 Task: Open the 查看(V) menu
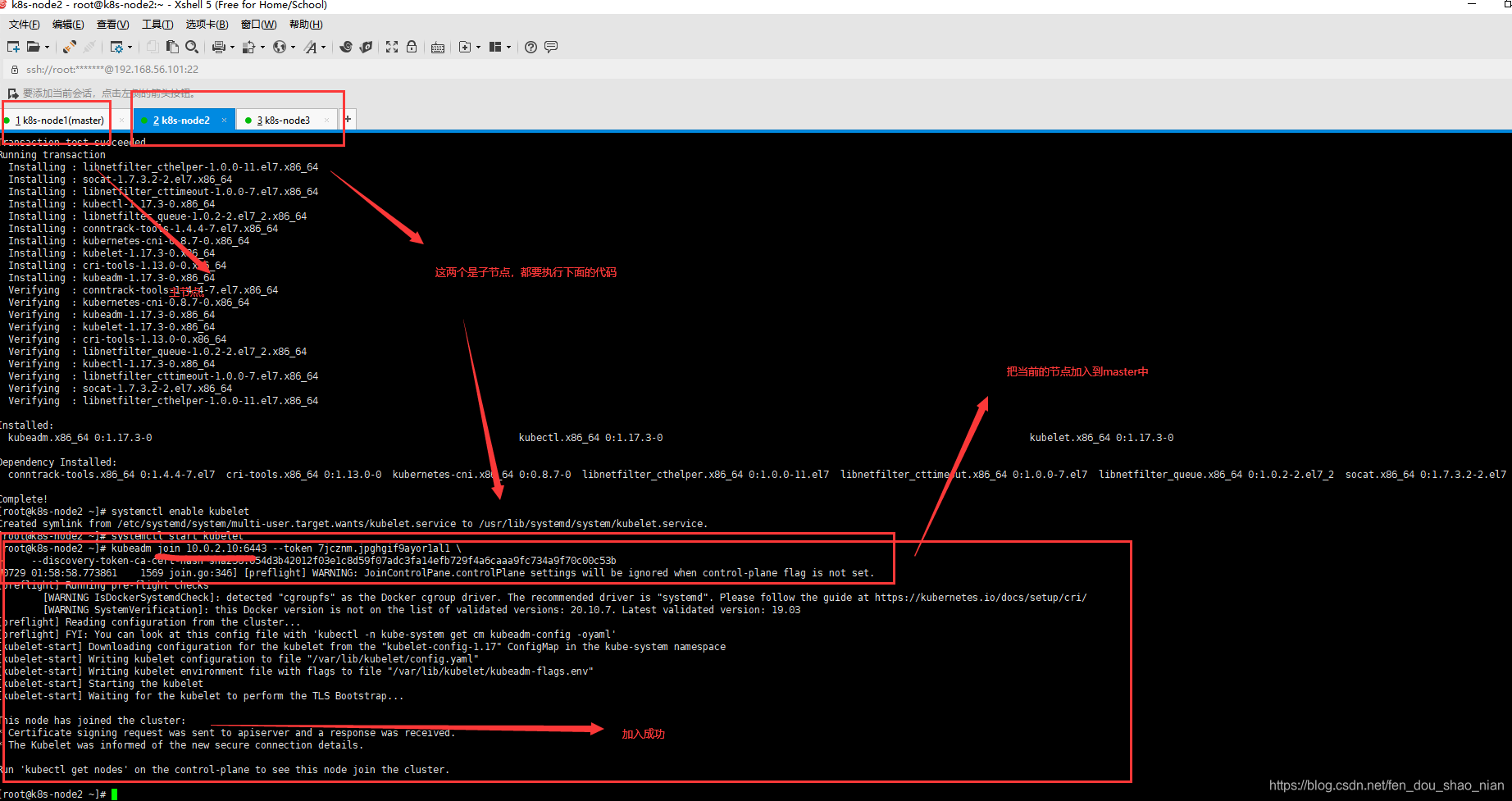tap(112, 25)
